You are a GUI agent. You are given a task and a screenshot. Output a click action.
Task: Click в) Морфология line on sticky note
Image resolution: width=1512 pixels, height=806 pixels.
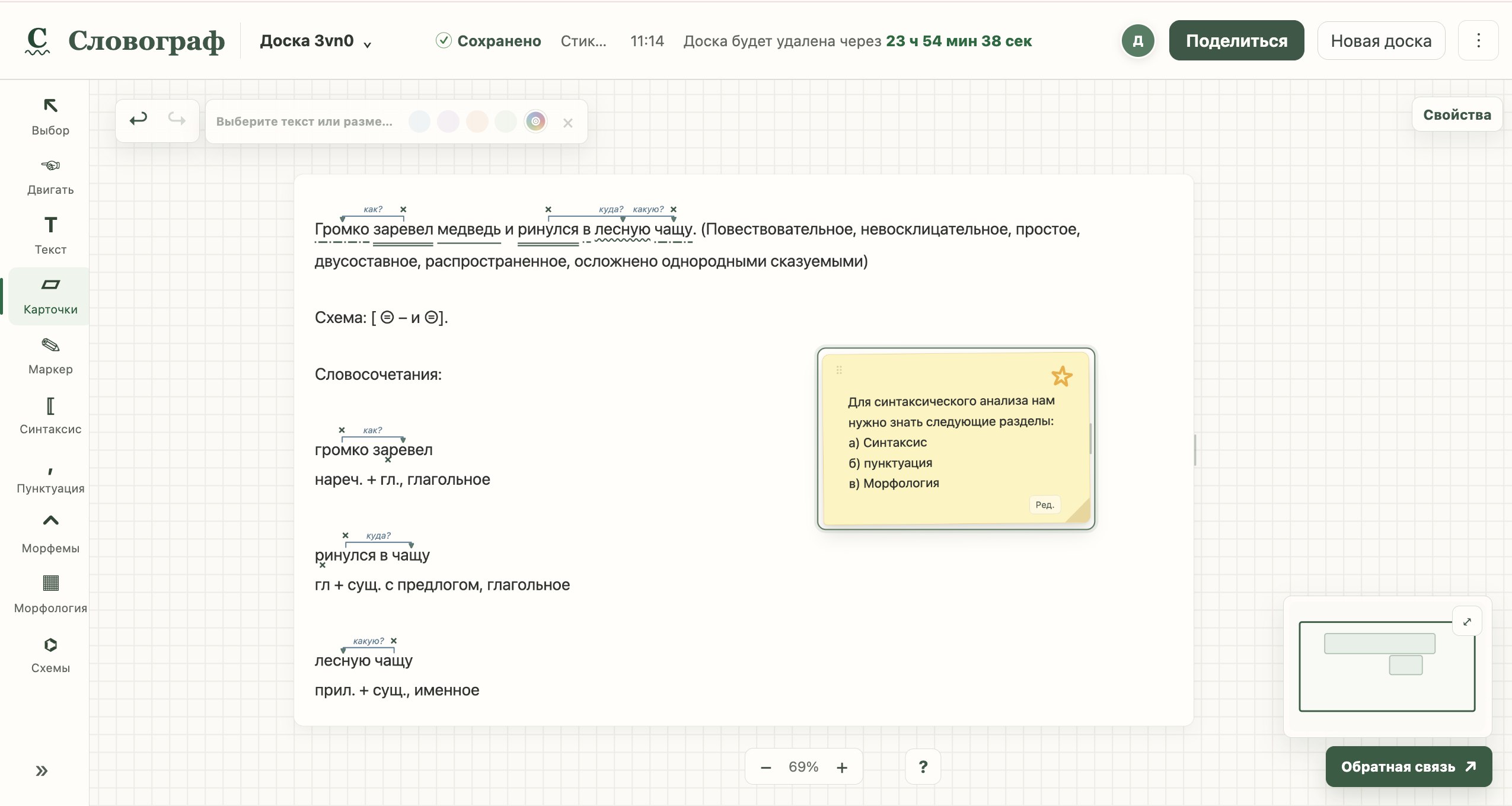tap(894, 484)
